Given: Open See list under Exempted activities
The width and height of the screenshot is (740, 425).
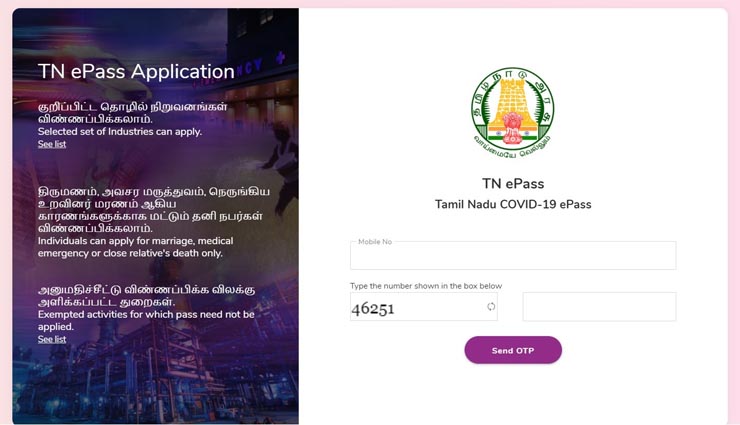Looking at the screenshot, I should click(x=52, y=339).
